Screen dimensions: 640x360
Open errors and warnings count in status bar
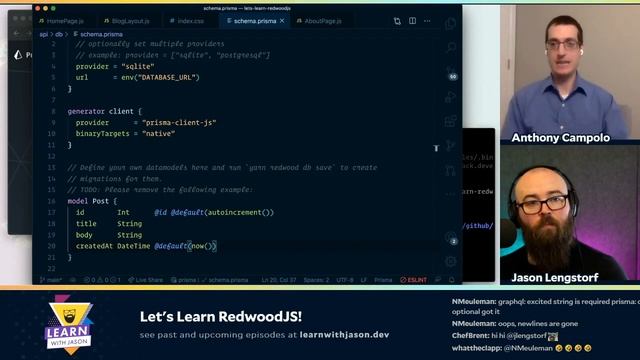pos(102,280)
